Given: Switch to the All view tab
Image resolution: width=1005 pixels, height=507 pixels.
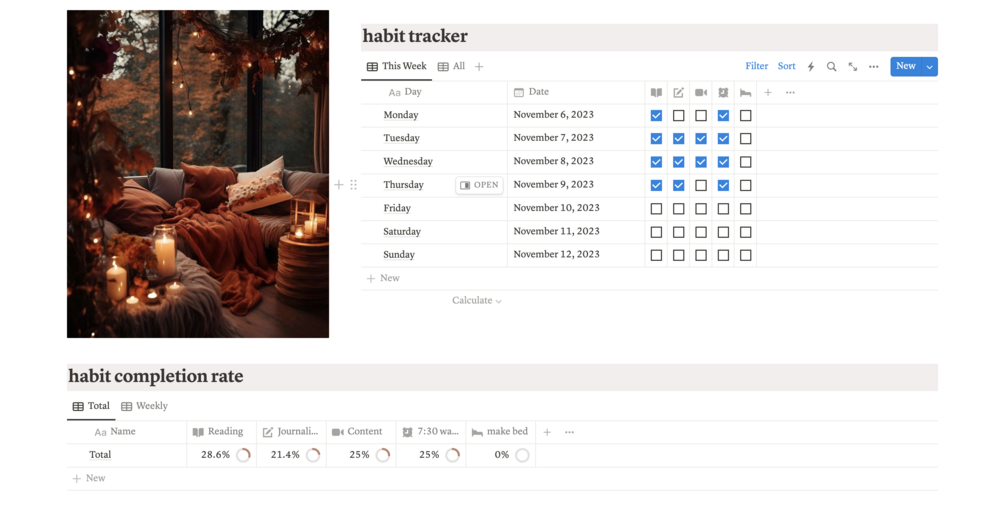Looking at the screenshot, I should [x=451, y=67].
